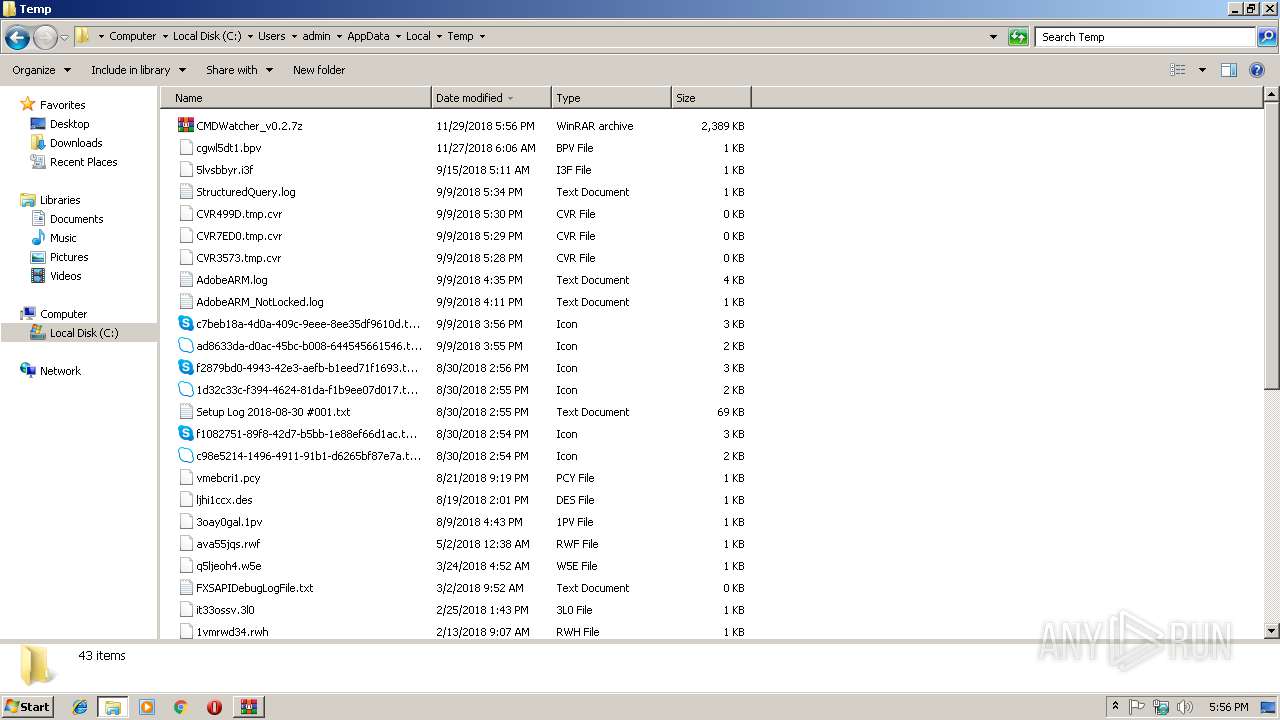The image size is (1280, 720).
Task: Toggle the preview pane button
Action: point(1229,70)
